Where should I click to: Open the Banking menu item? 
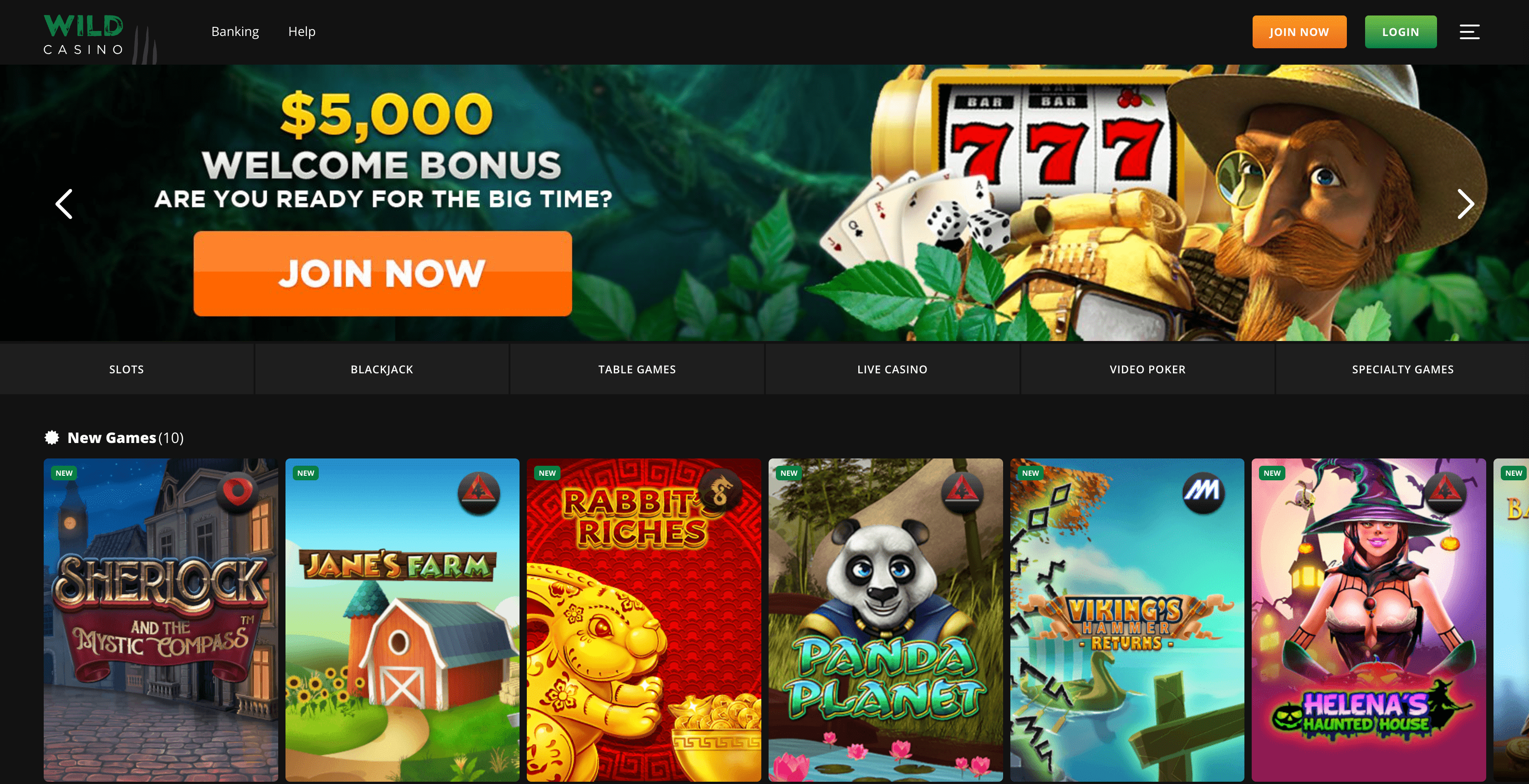coord(235,31)
